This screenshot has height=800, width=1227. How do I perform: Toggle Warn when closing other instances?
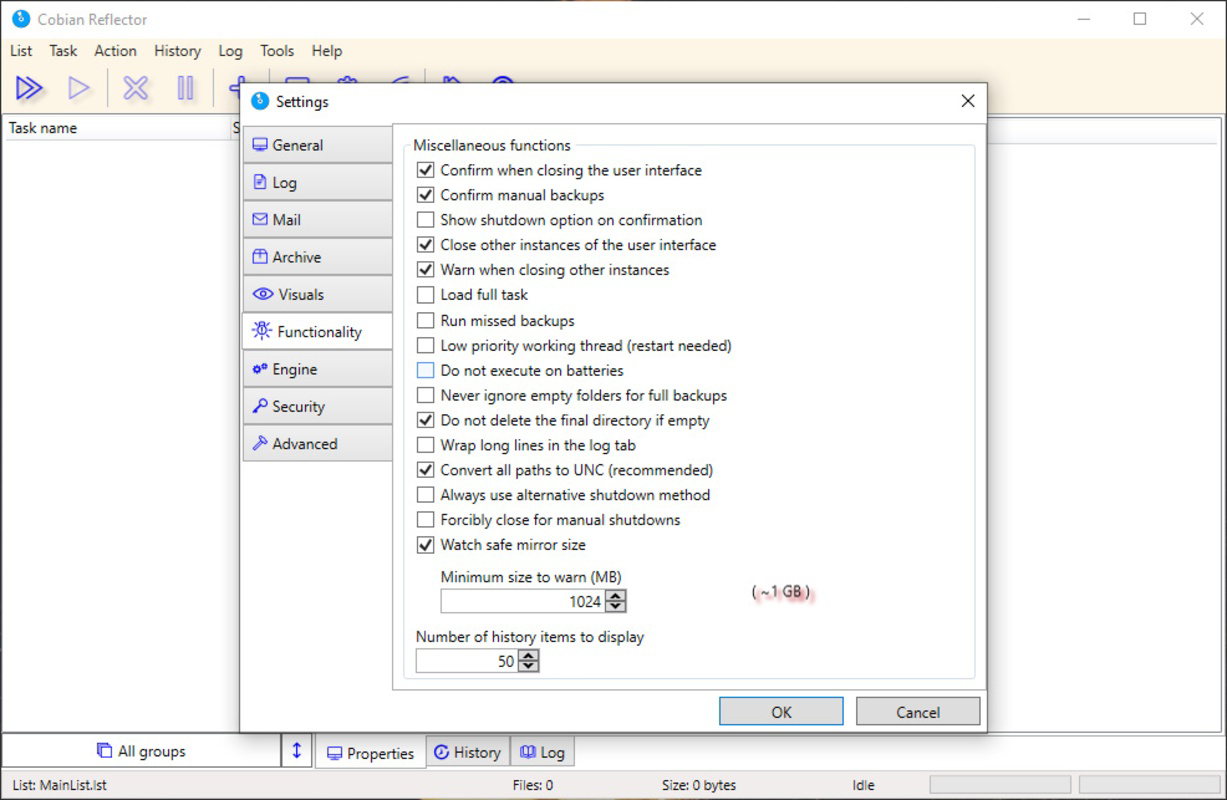point(426,270)
